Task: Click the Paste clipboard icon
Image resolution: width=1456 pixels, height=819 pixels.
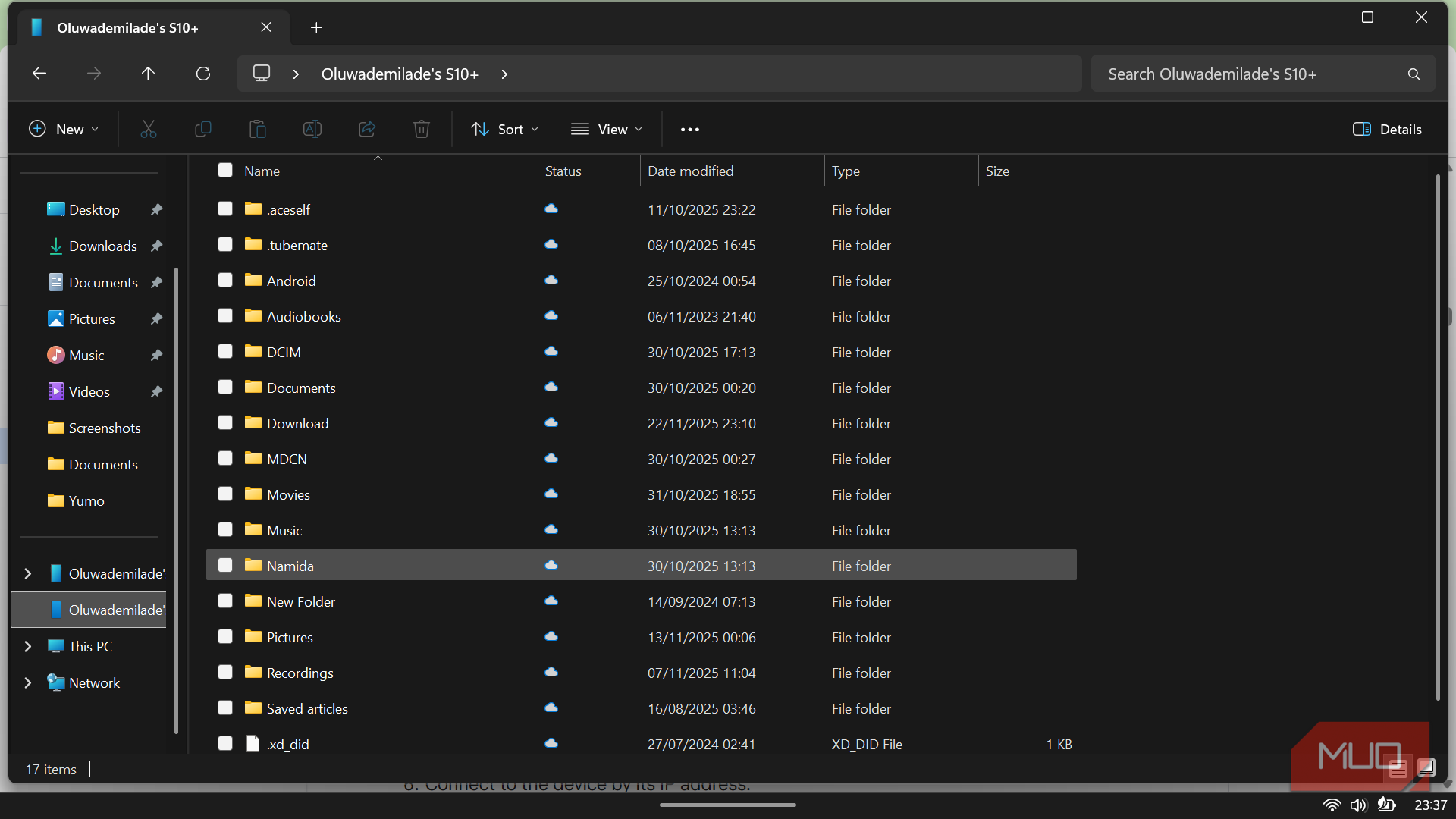Action: coord(258,130)
